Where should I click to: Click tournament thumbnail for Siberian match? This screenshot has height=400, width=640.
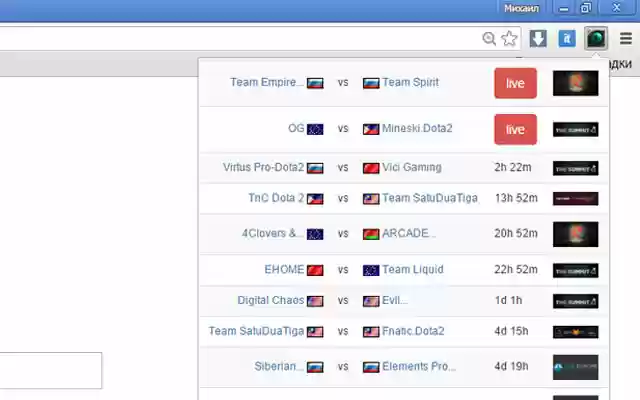576,367
